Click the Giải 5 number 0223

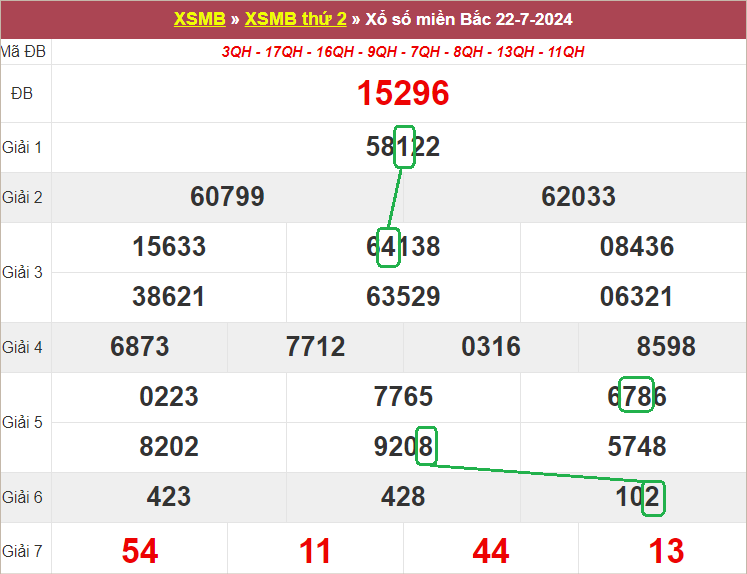pyautogui.click(x=169, y=397)
